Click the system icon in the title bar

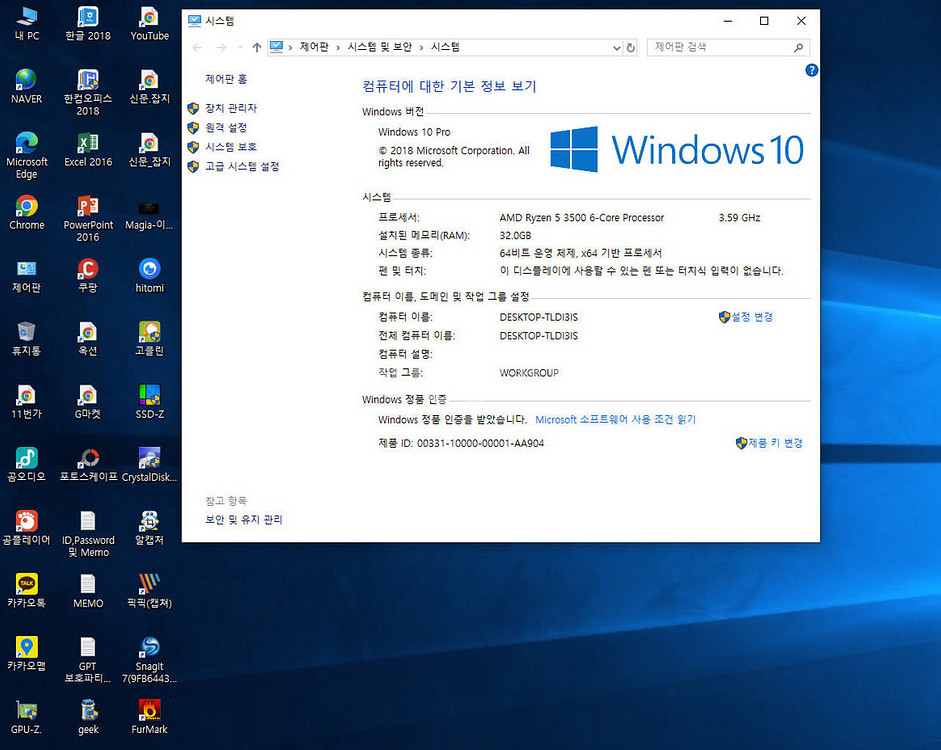click(x=194, y=21)
